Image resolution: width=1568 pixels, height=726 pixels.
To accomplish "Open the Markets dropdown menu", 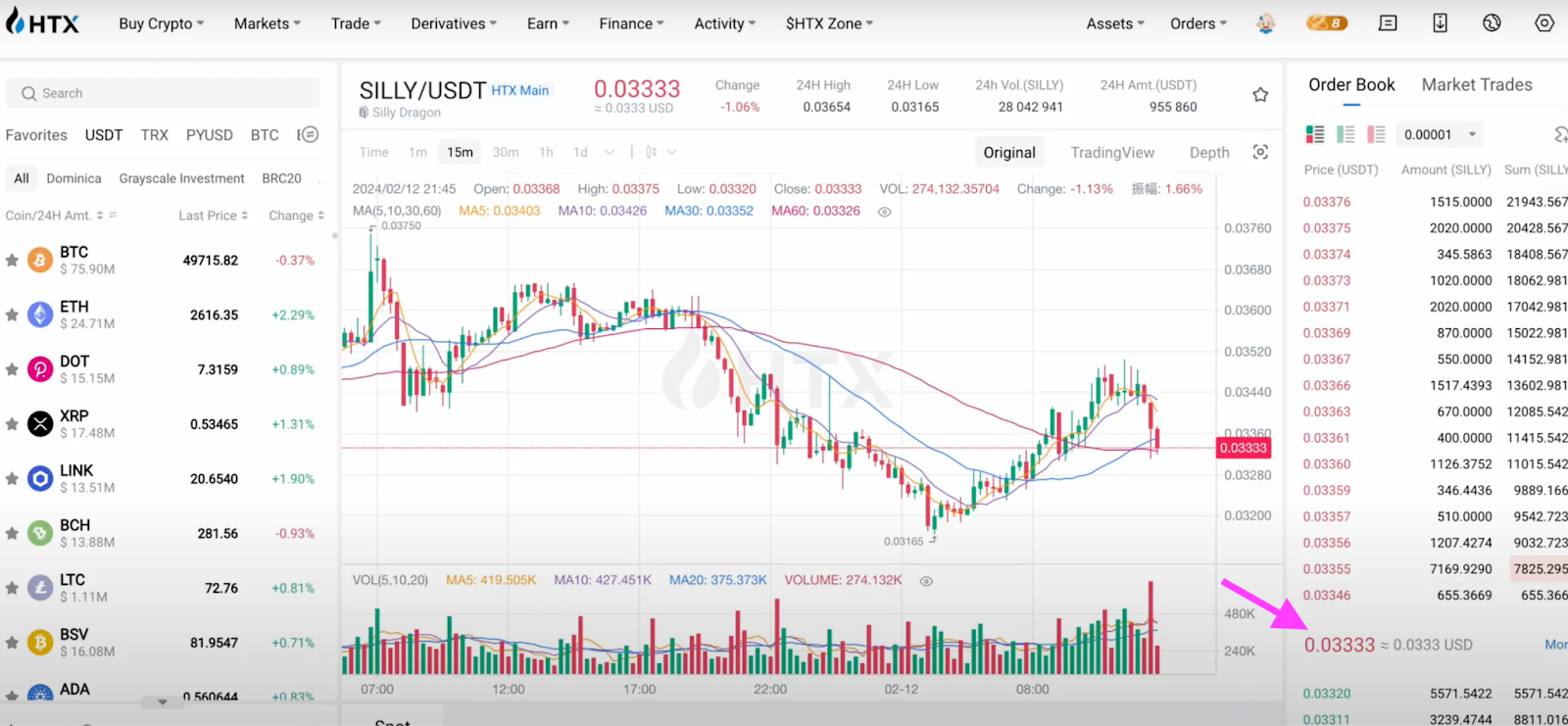I will click(267, 24).
